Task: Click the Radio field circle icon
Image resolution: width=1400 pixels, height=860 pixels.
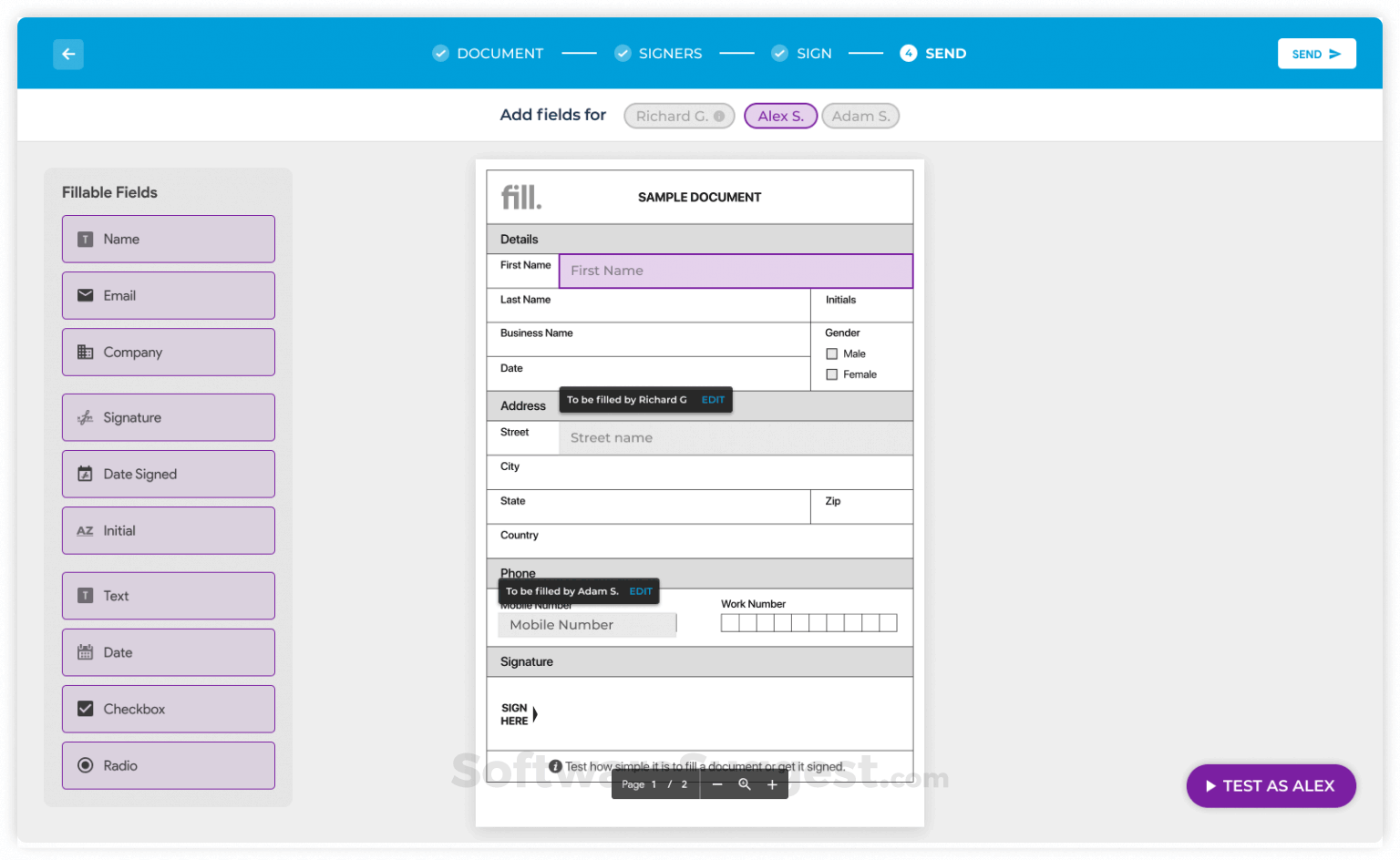Action: tap(85, 765)
